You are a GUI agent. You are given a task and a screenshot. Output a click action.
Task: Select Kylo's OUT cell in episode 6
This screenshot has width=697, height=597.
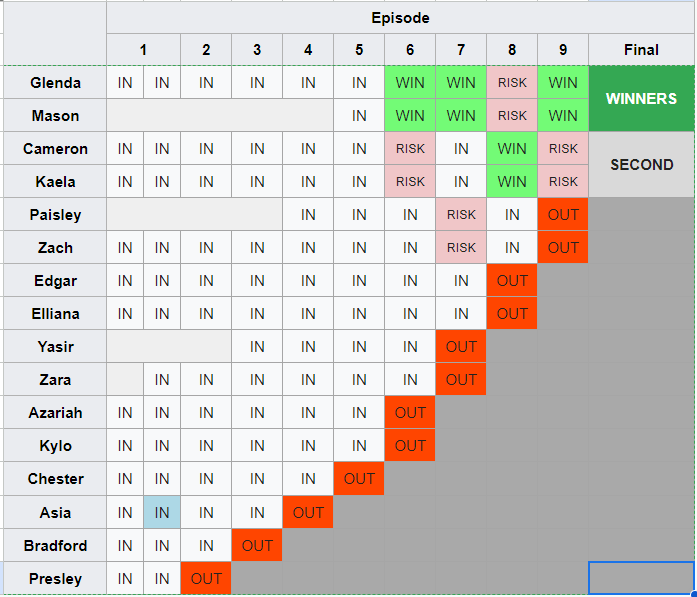click(410, 445)
